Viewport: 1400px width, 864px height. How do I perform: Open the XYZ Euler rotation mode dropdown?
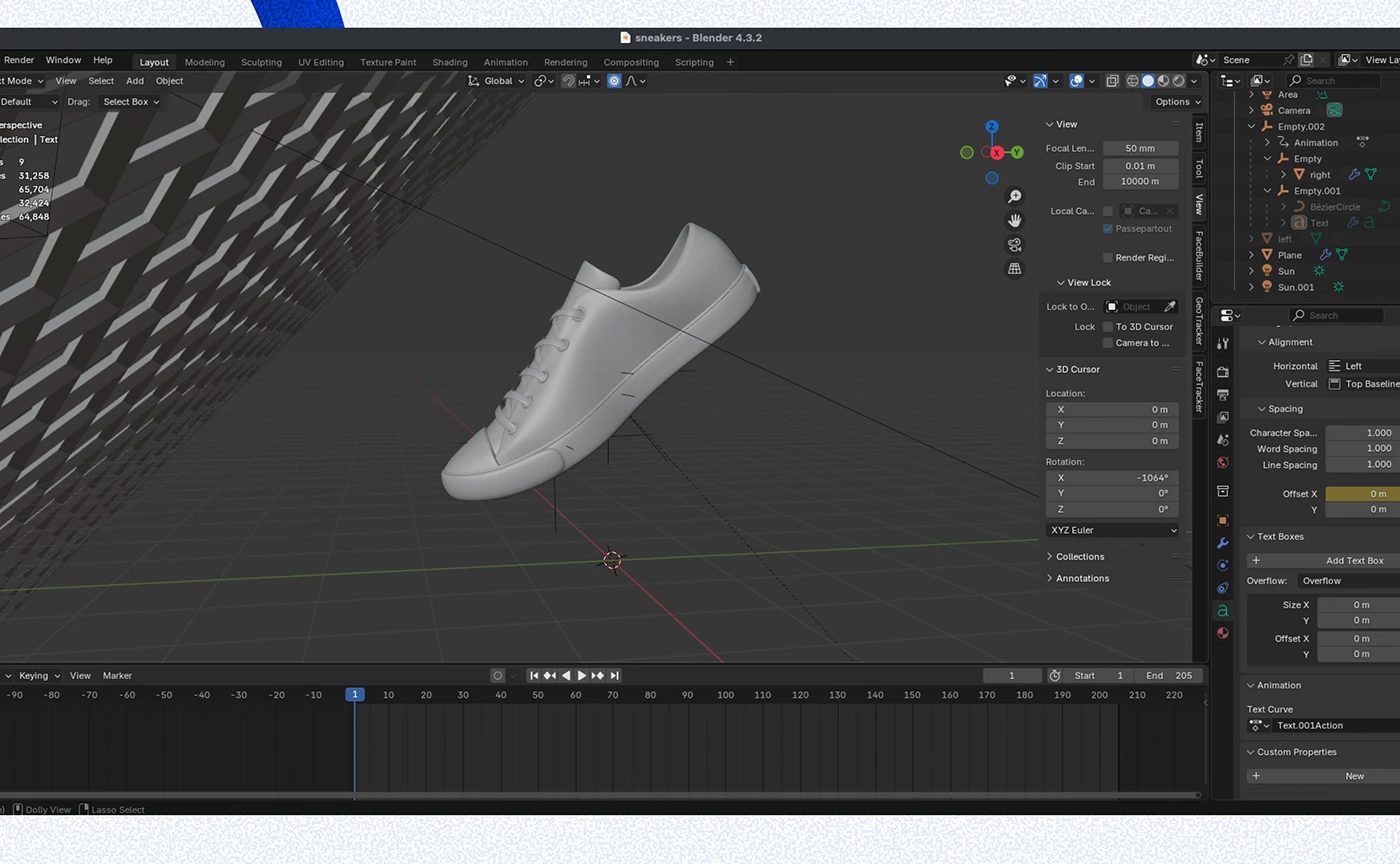[1113, 530]
